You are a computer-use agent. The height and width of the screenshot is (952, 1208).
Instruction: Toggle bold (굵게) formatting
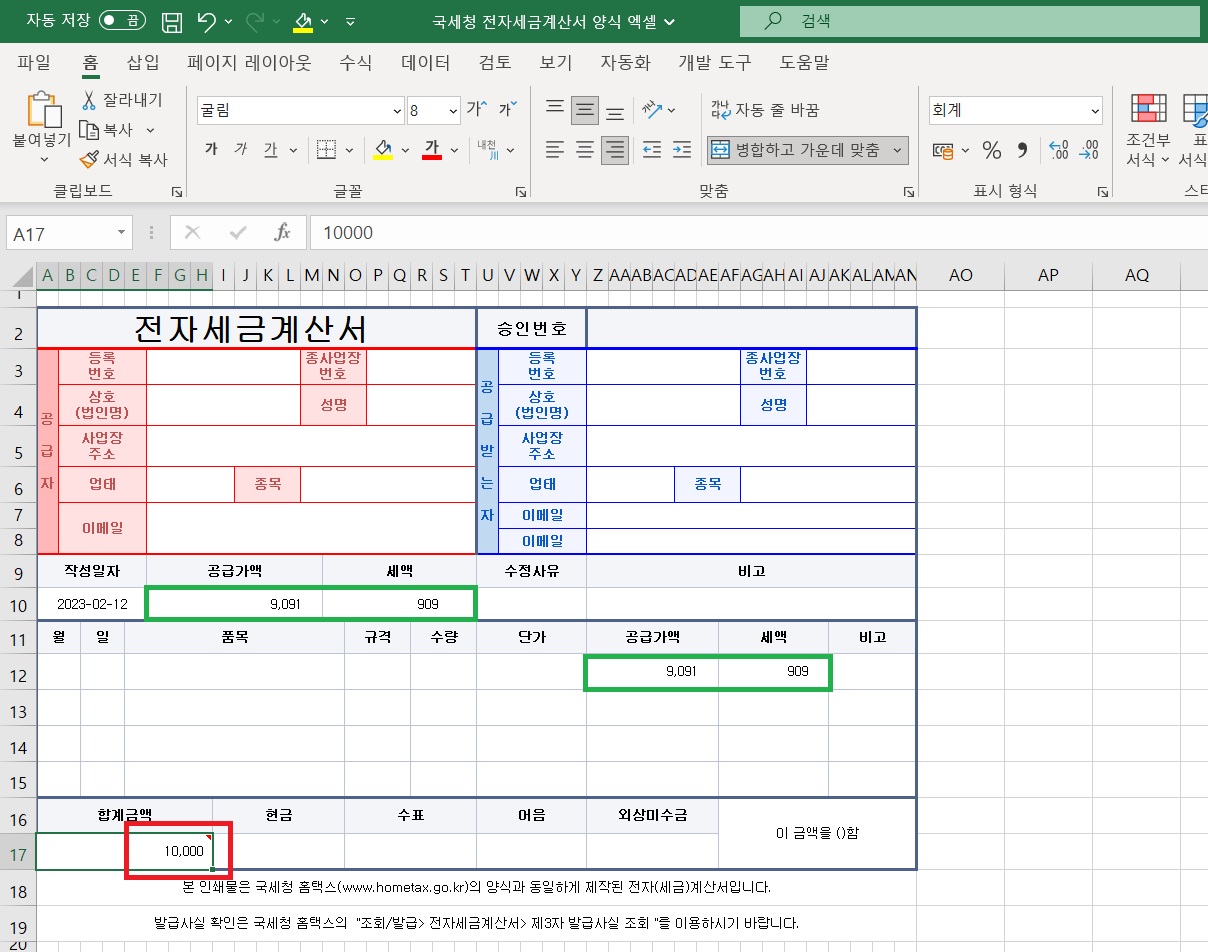tap(211, 149)
